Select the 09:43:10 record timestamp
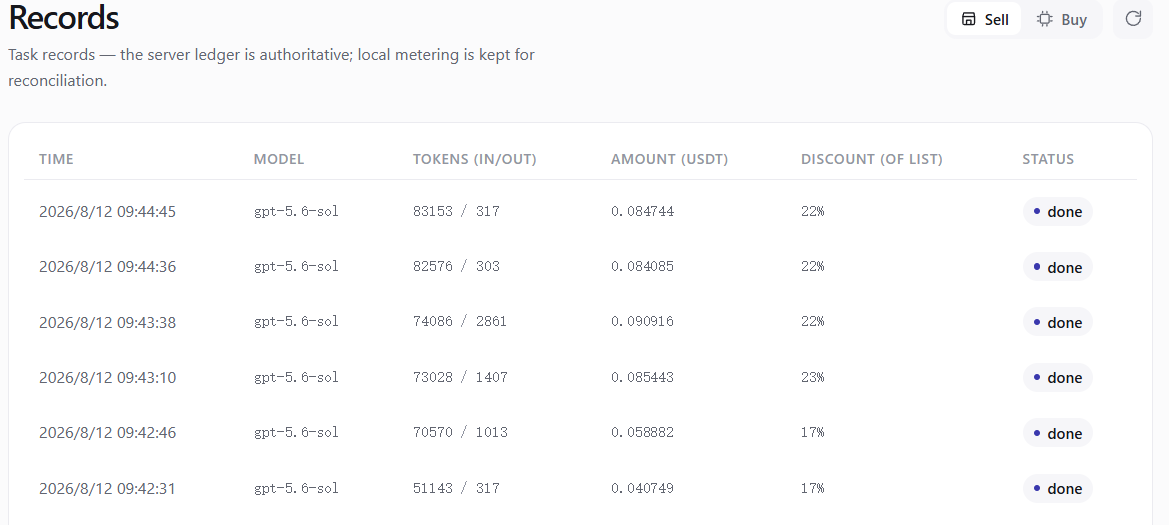This screenshot has width=1169, height=525. [x=107, y=377]
